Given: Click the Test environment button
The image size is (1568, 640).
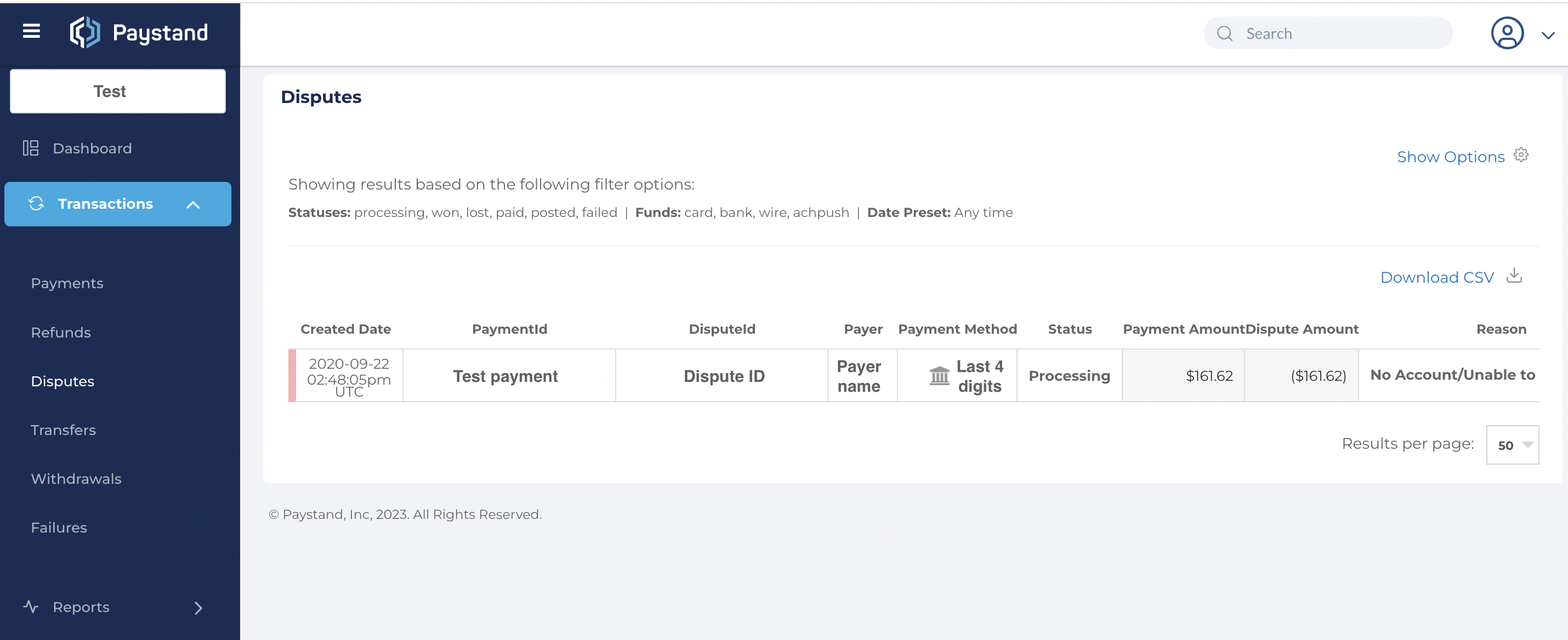Looking at the screenshot, I should click(117, 92).
